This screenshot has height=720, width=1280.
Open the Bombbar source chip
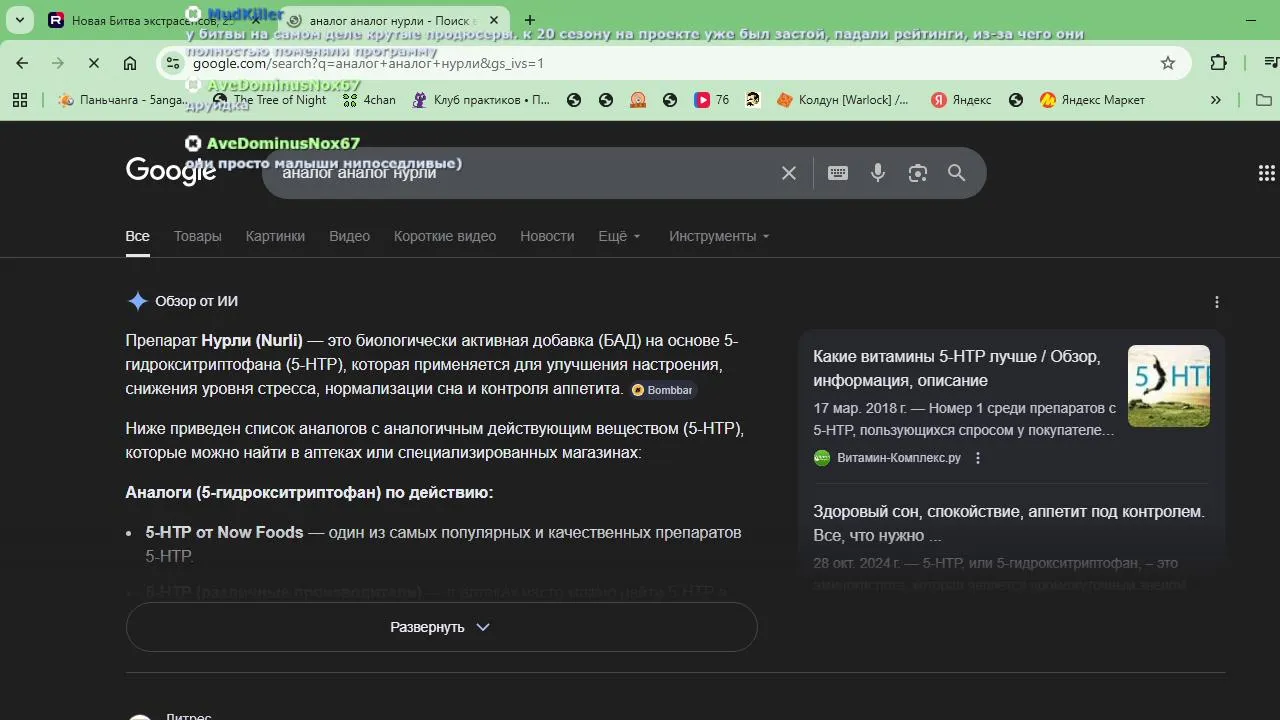(x=663, y=390)
